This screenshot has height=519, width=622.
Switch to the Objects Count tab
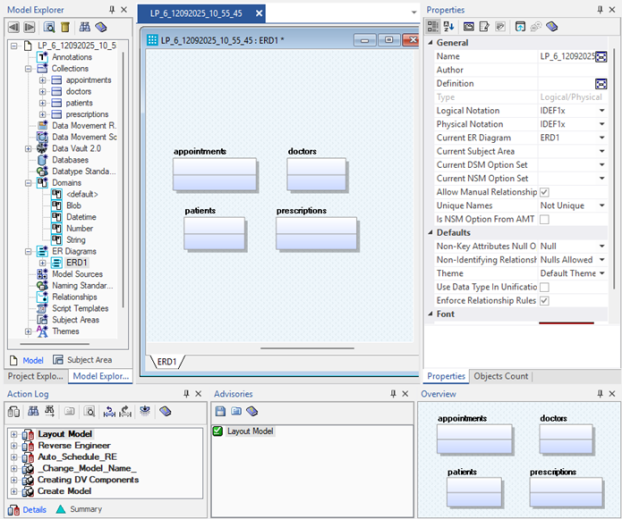(x=500, y=376)
